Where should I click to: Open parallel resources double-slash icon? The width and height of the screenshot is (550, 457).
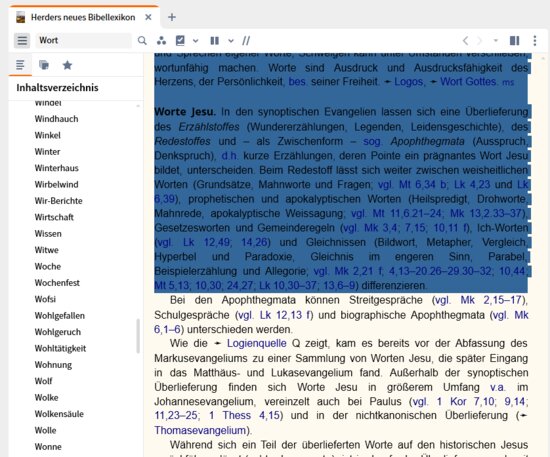click(246, 41)
